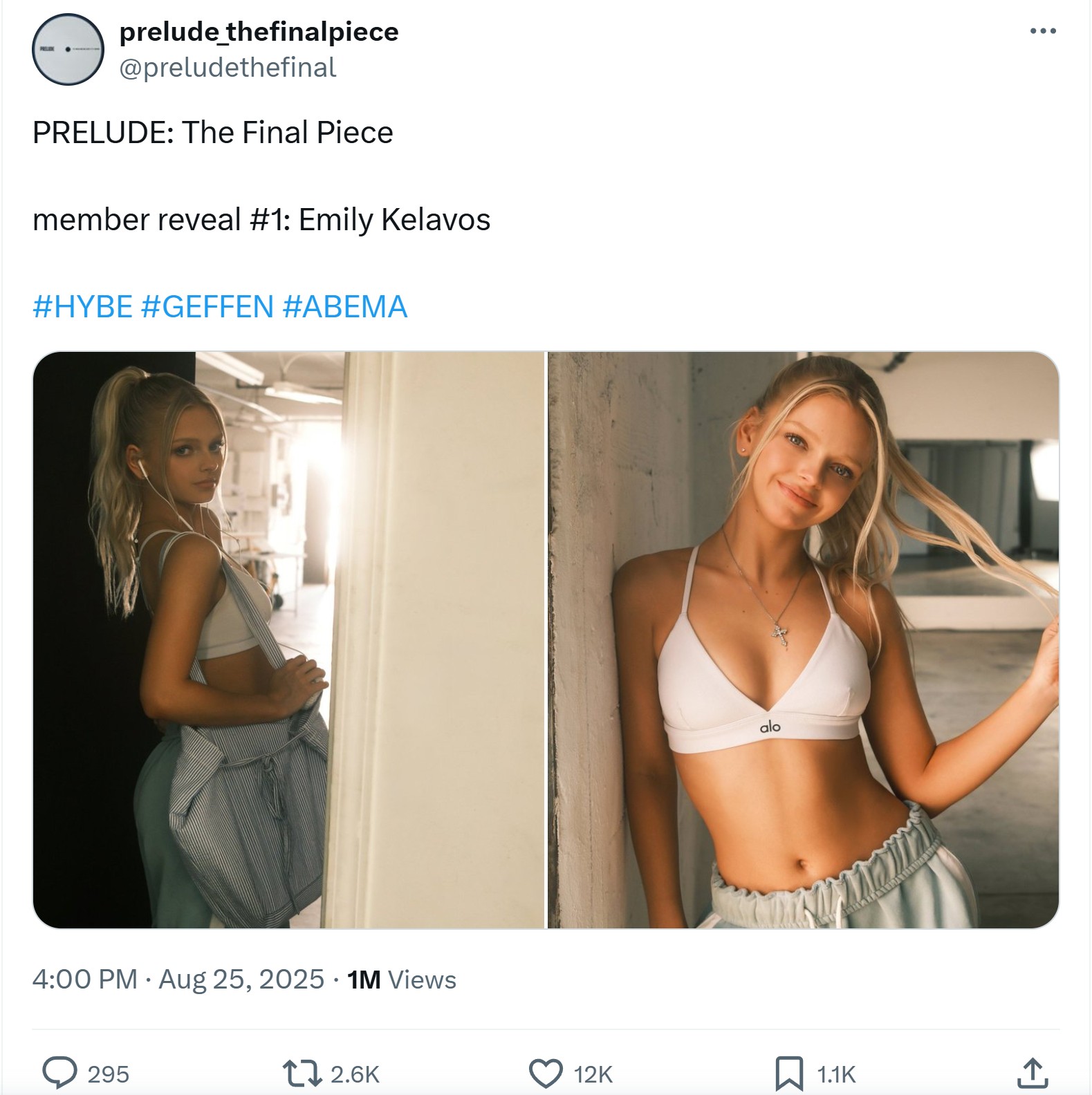Repost the tweet via retweet icon
The height and width of the screenshot is (1095, 1092).
tap(302, 1074)
